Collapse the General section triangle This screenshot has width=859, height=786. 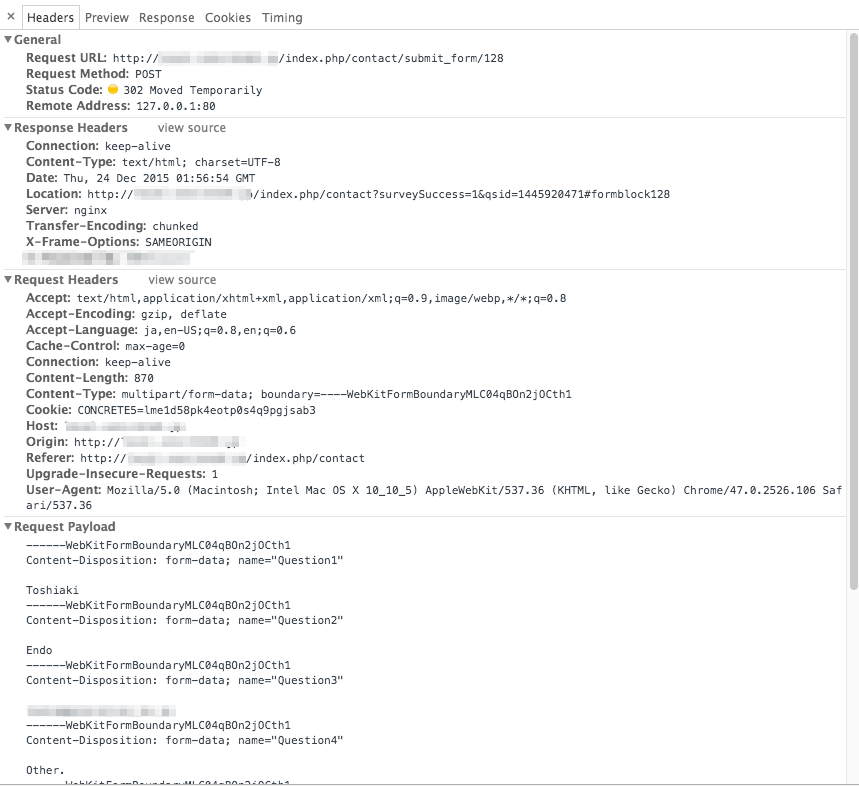click(x=8, y=39)
